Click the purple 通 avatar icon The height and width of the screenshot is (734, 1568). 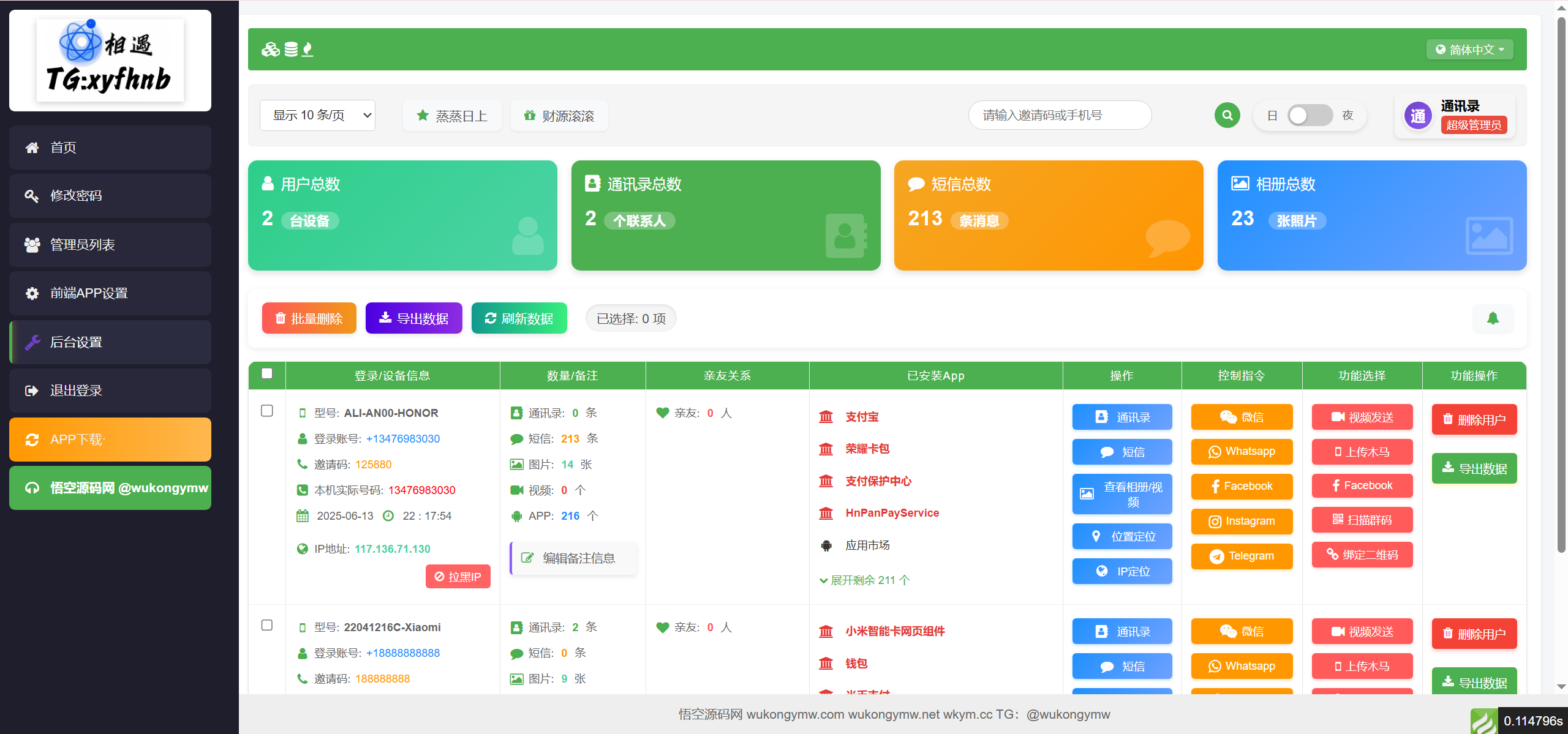1418,116
